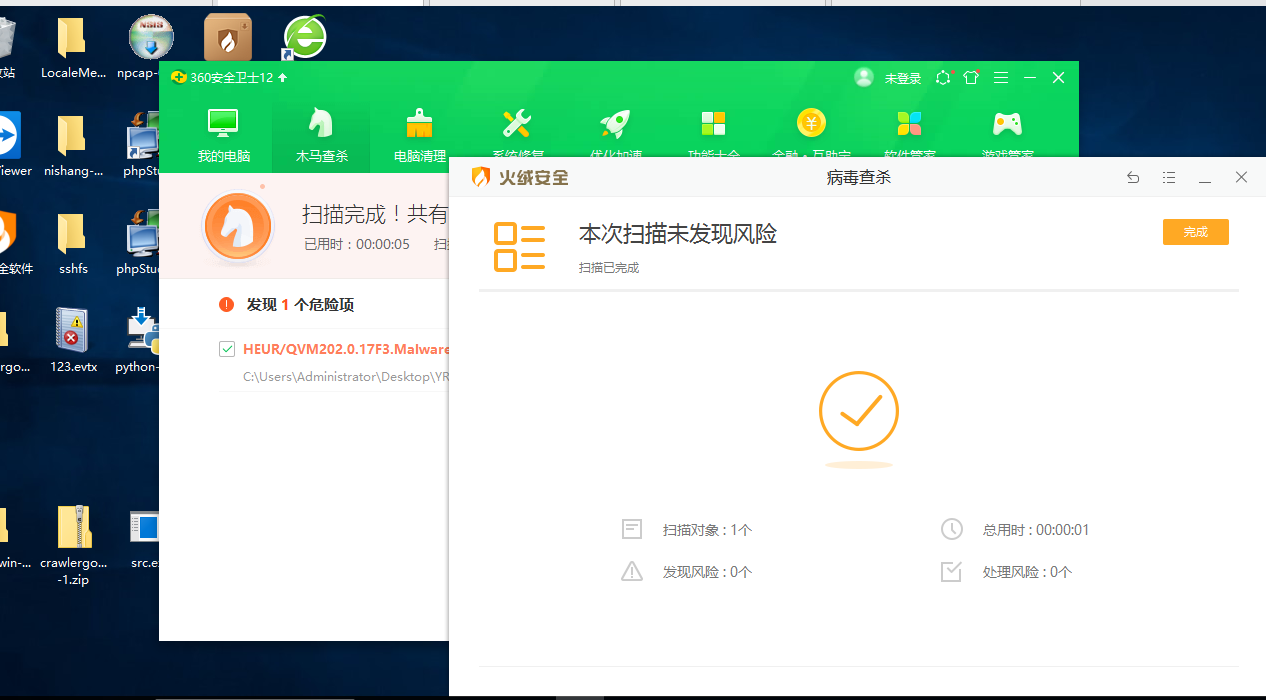Select the 系统修复 wrench-and-screwdriver icon

click(517, 124)
